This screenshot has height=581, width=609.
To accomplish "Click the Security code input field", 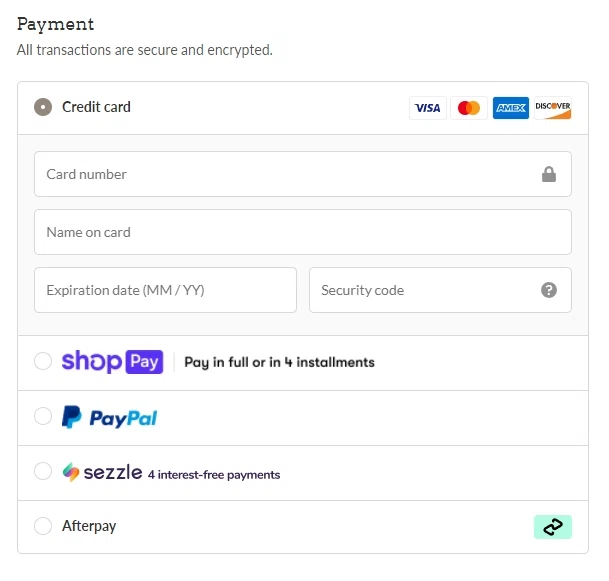I will [x=440, y=290].
